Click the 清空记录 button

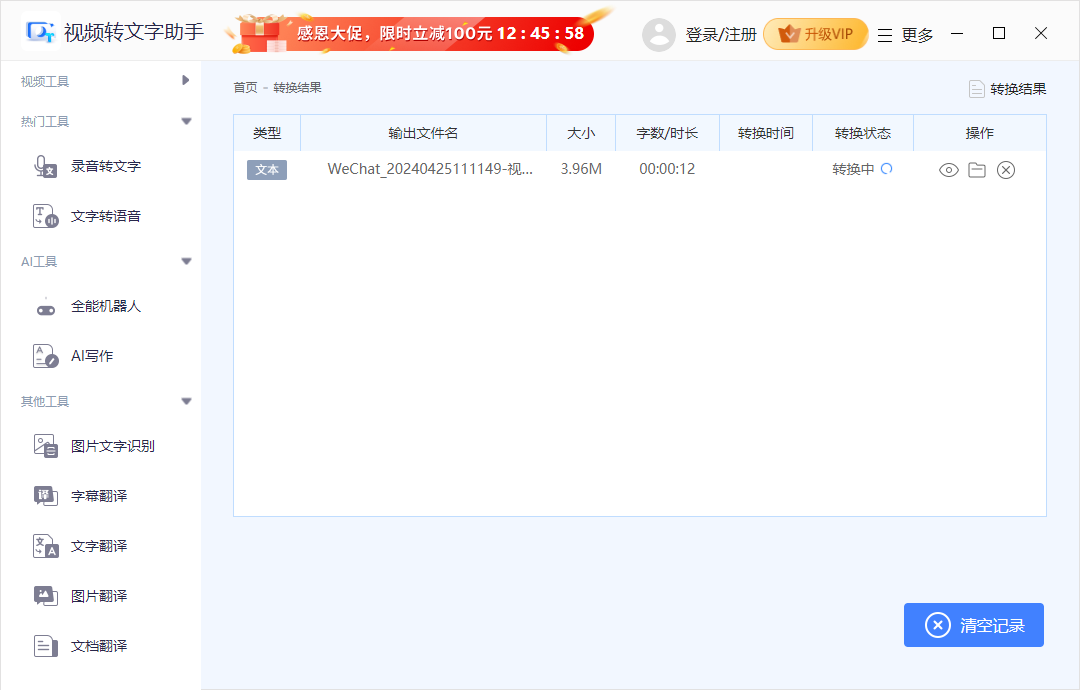973,624
